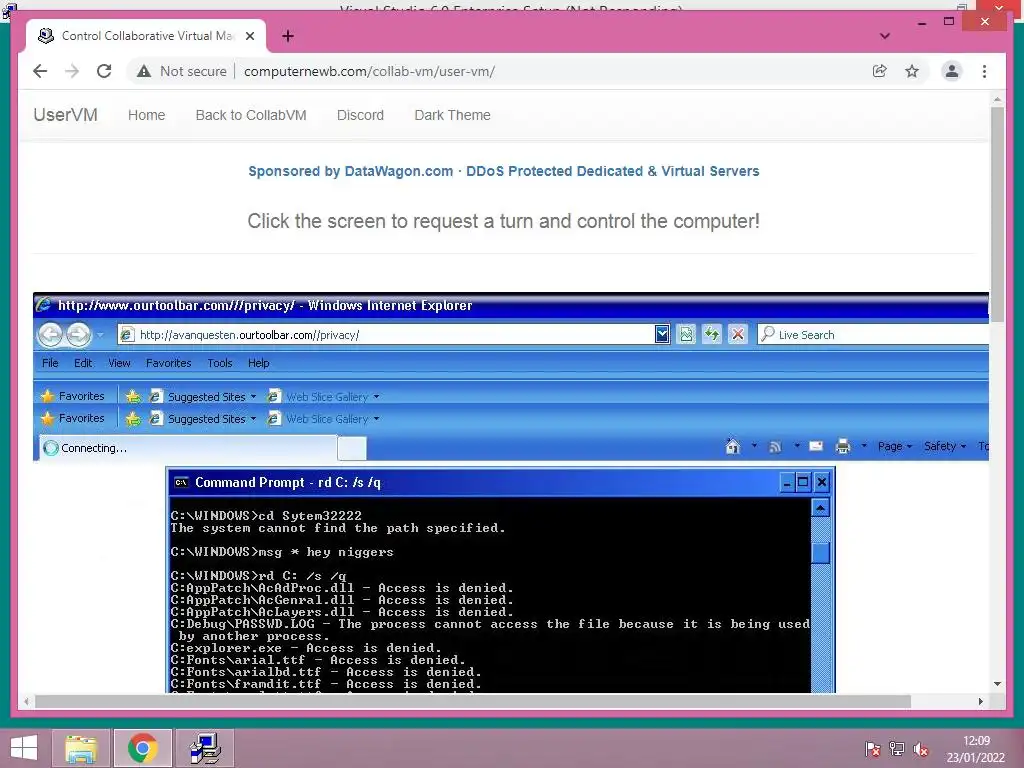Click the IE back button in the VM
The width and height of the screenshot is (1024, 768).
(x=50, y=334)
